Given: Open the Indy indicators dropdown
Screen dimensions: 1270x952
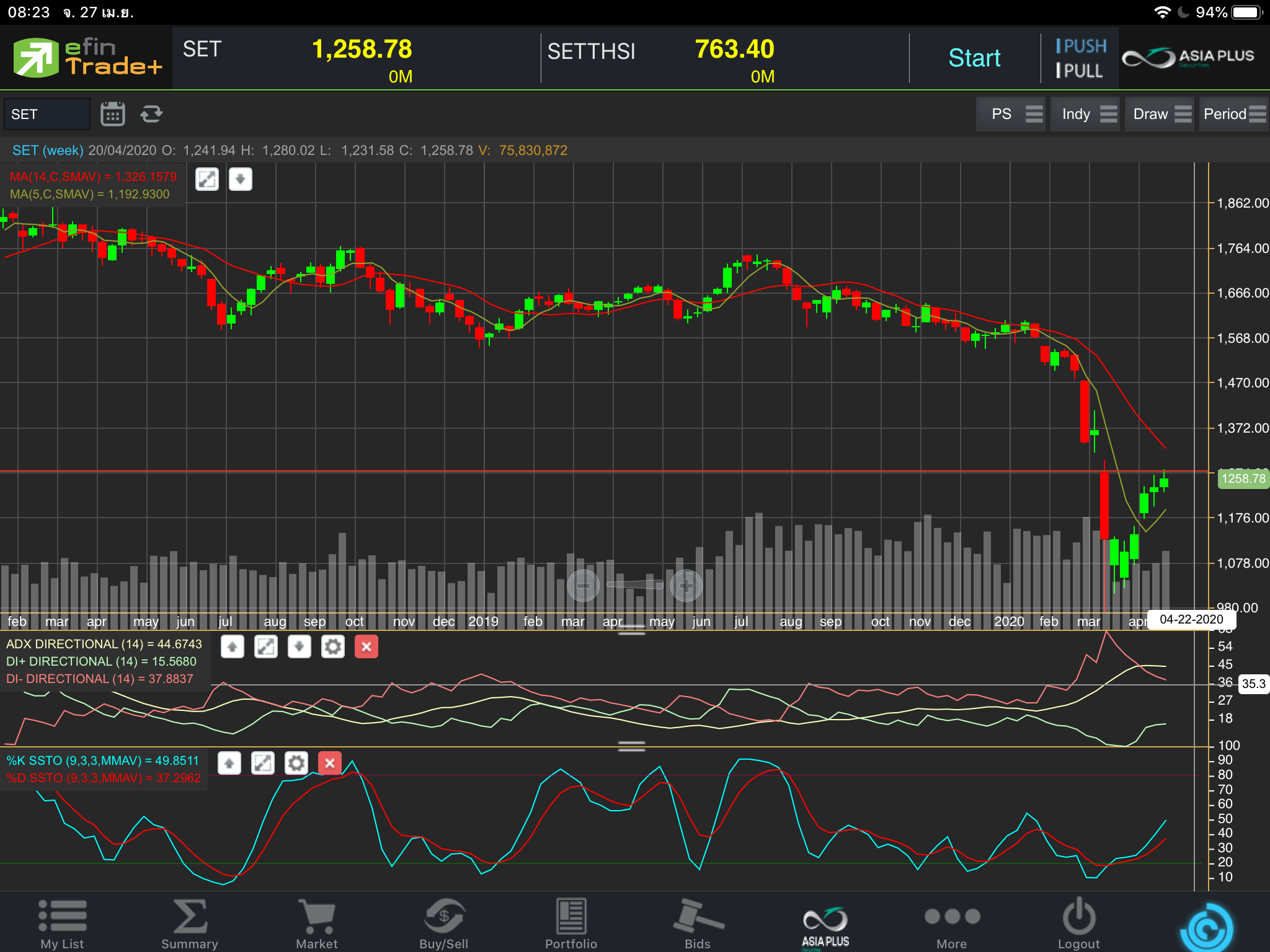Looking at the screenshot, I should click(1085, 114).
